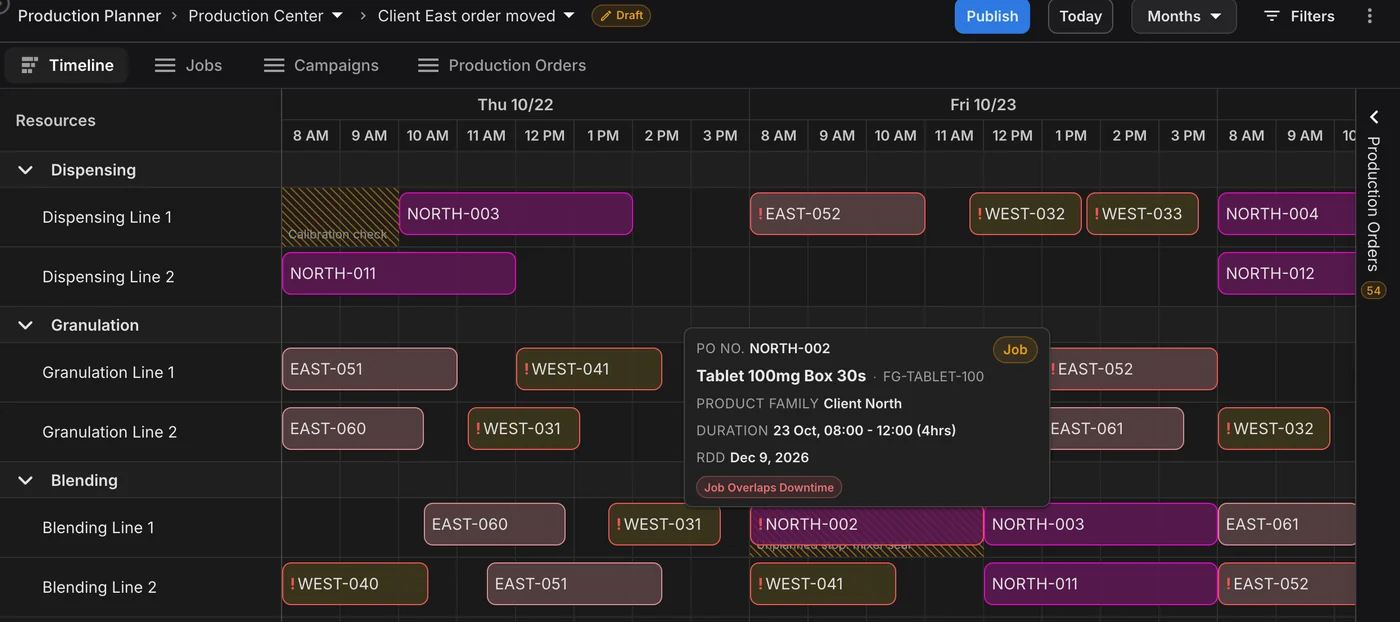
Task: Open the Client East order moved dropdown
Action: click(x=569, y=16)
